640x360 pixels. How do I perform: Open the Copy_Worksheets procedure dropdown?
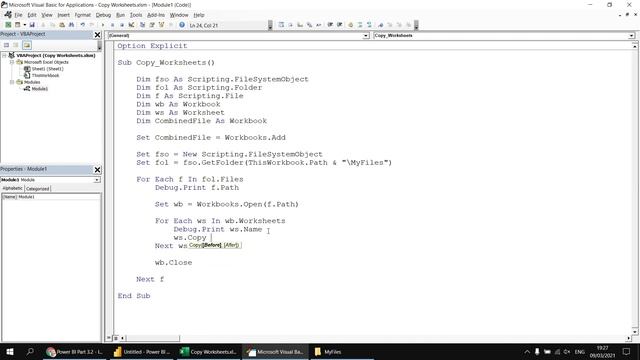pyautogui.click(x=631, y=36)
